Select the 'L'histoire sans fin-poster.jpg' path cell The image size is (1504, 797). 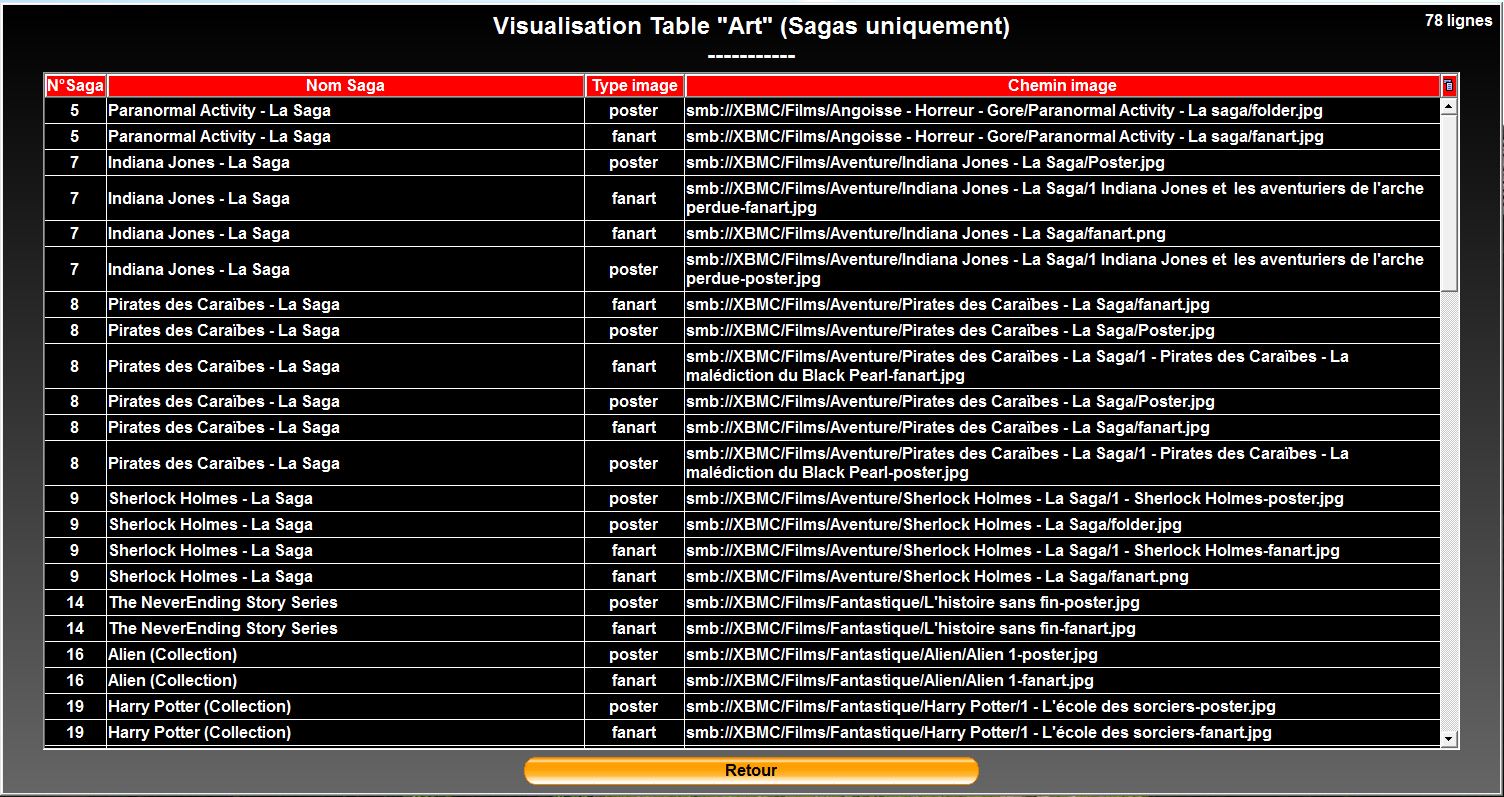pyautogui.click(x=1062, y=603)
